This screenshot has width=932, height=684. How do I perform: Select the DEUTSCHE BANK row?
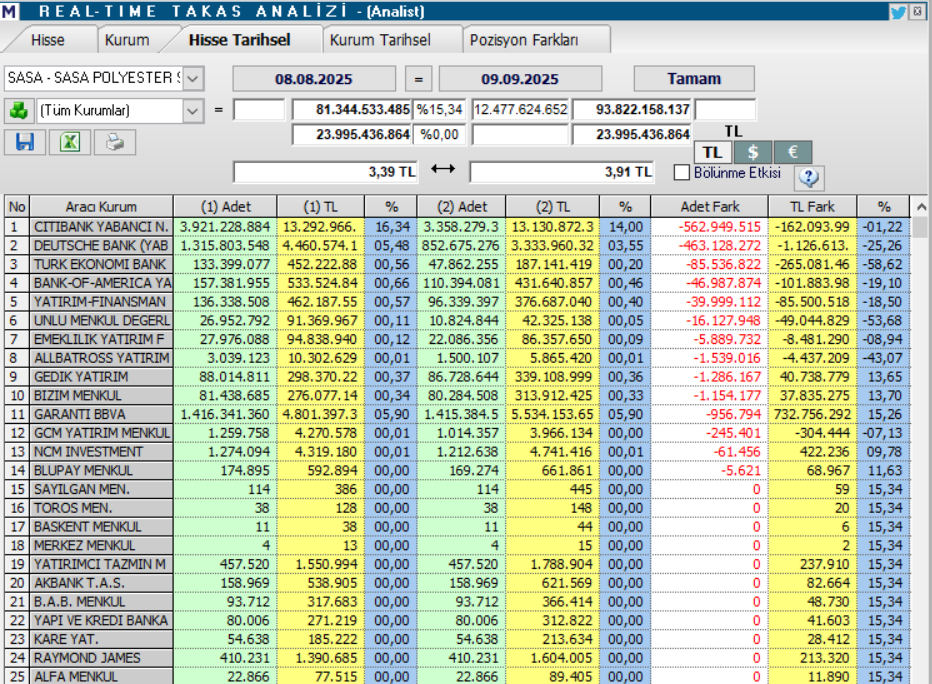(x=458, y=245)
